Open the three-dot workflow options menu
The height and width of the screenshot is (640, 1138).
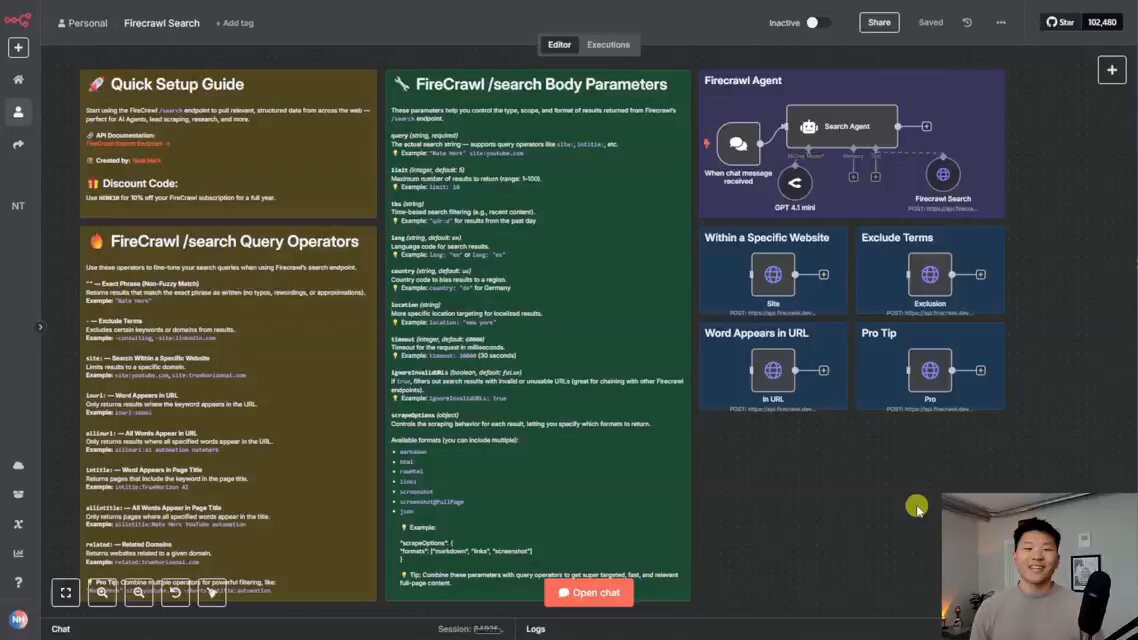tap(1001, 22)
